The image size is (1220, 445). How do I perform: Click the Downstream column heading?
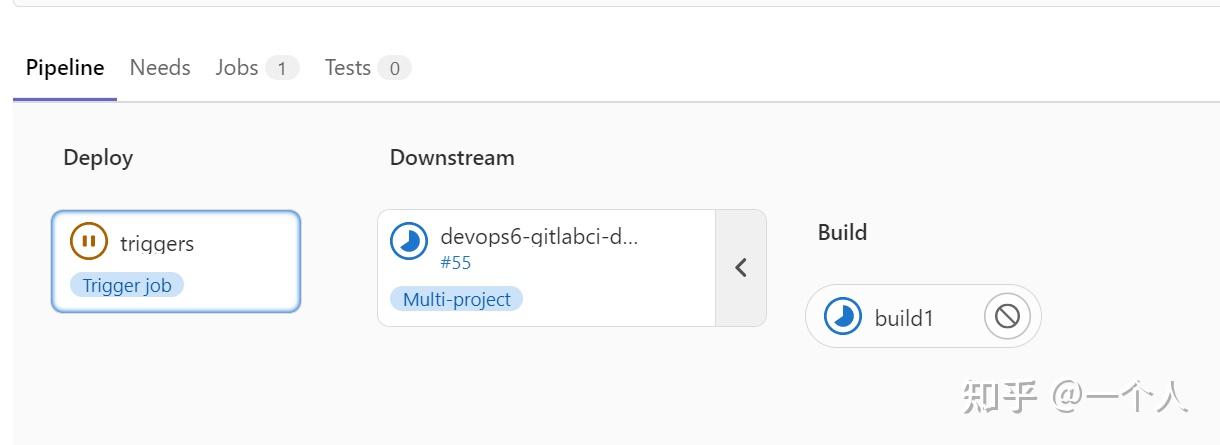click(452, 158)
